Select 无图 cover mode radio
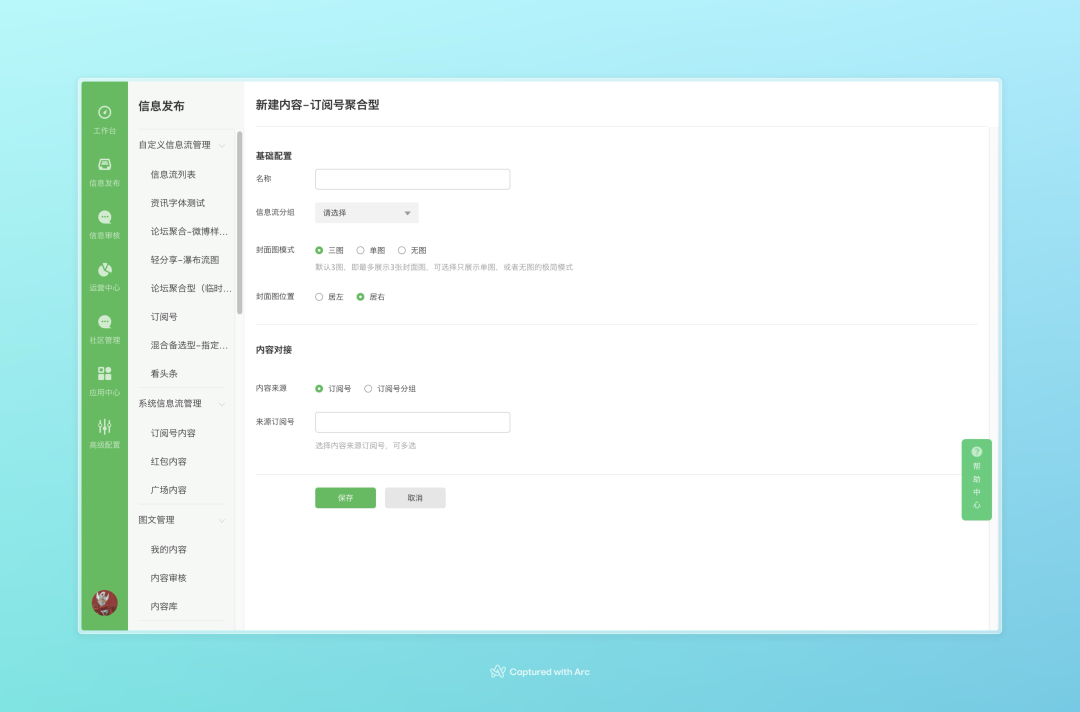 click(402, 251)
